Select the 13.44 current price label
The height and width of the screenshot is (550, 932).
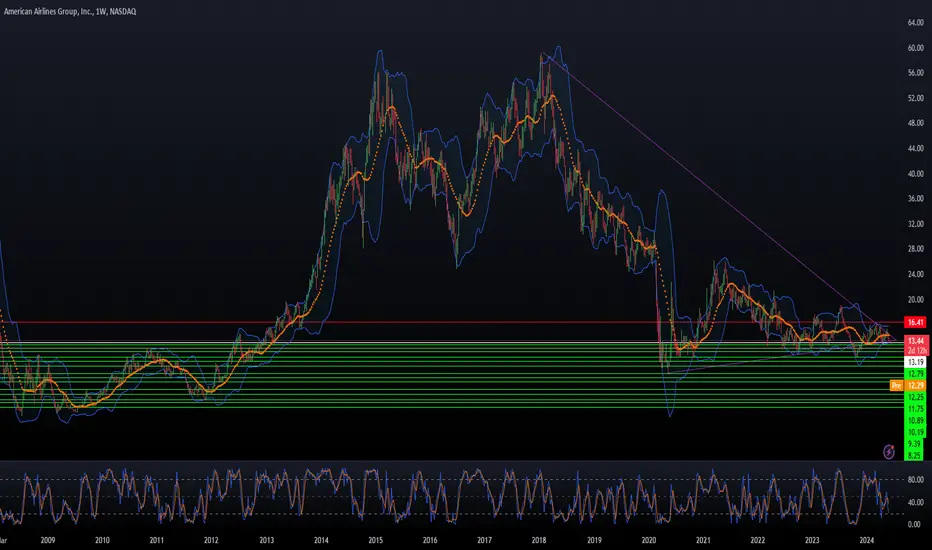916,341
